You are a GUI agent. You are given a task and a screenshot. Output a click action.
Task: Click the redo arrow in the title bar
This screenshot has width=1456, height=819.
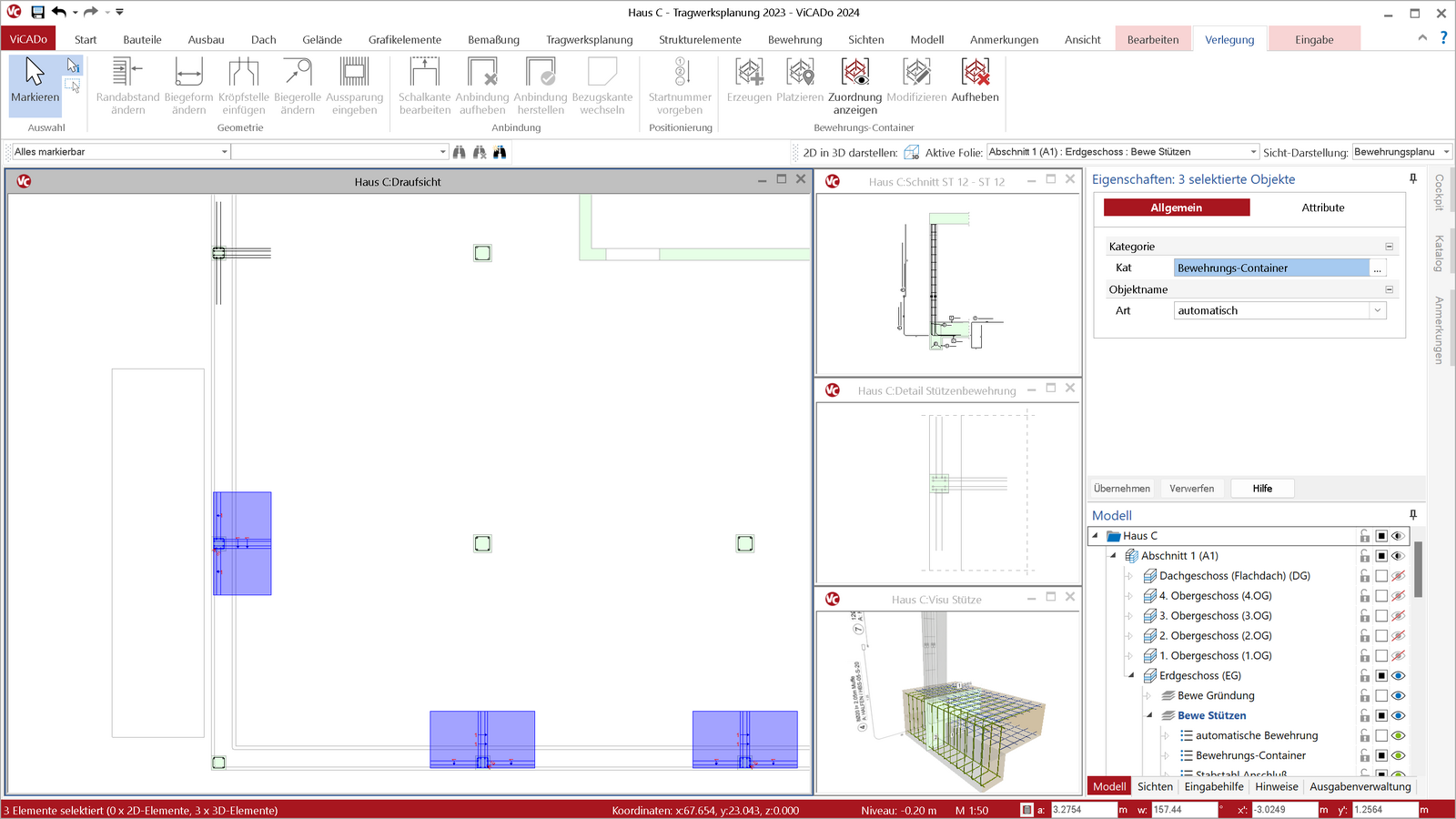(x=90, y=12)
